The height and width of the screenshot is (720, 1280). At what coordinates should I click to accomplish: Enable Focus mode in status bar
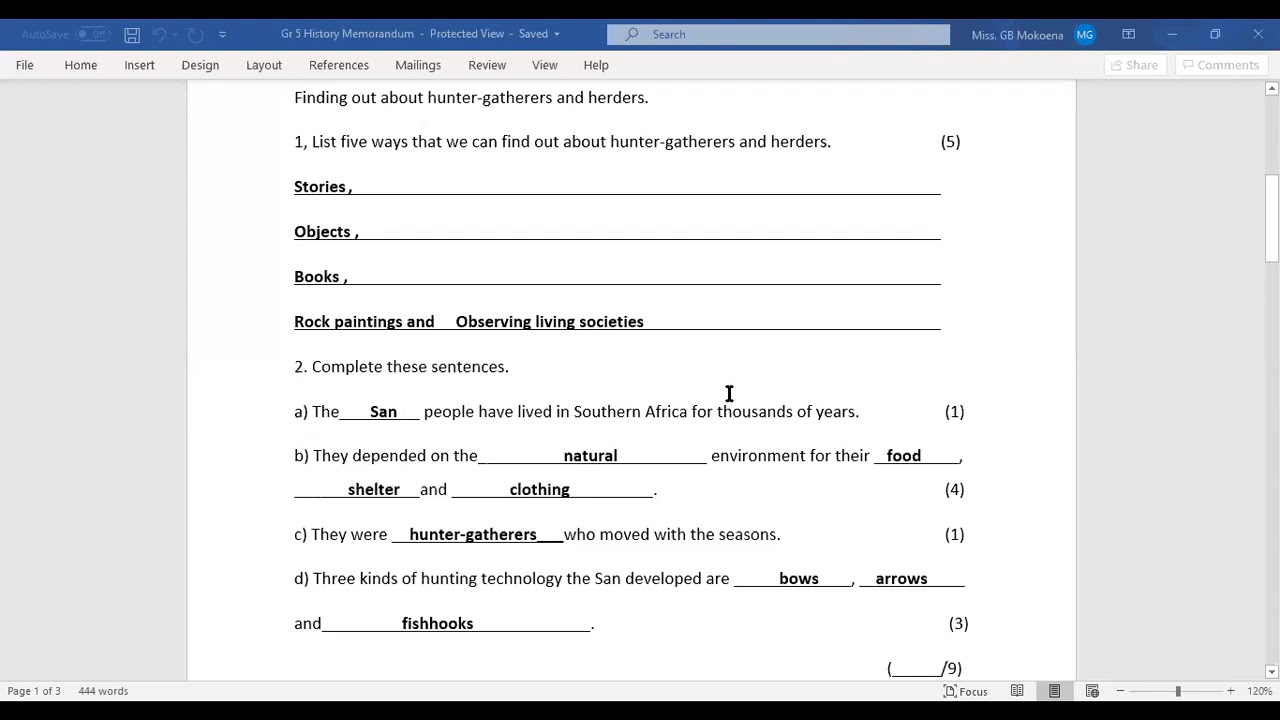click(965, 691)
